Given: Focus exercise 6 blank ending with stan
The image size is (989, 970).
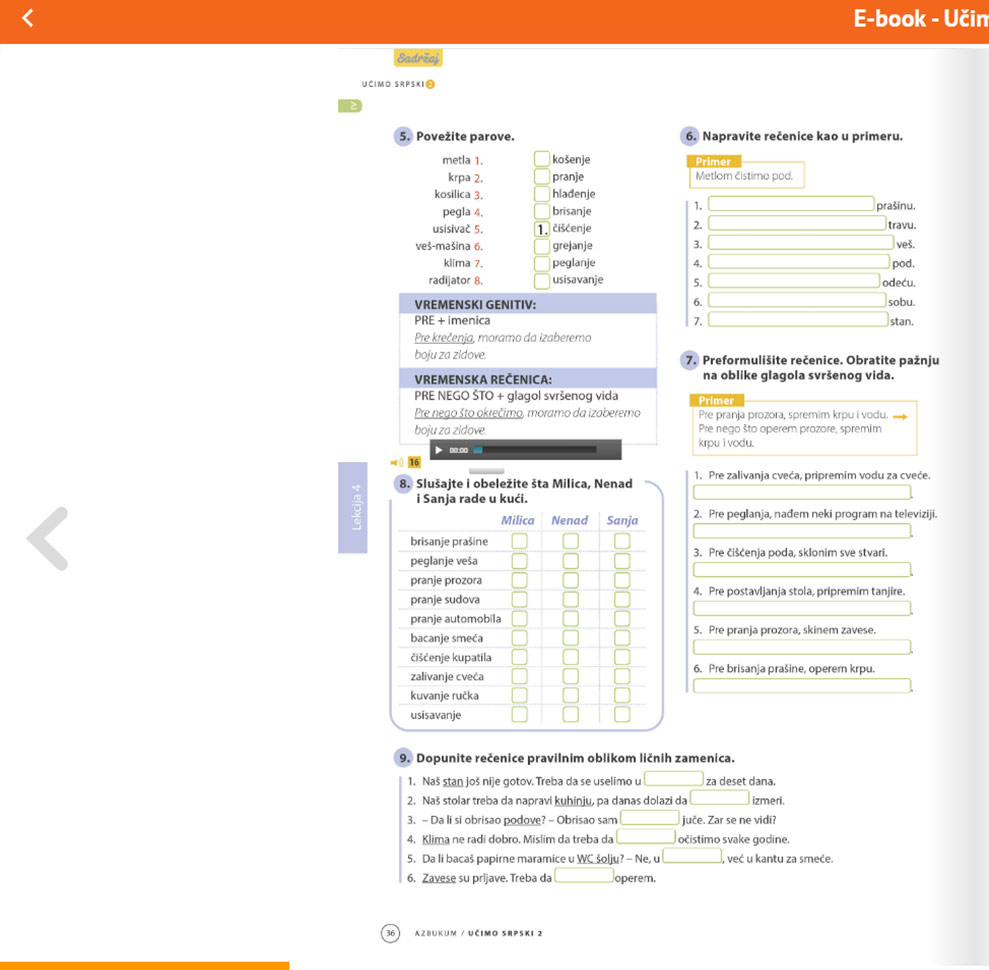Looking at the screenshot, I should click(797, 320).
